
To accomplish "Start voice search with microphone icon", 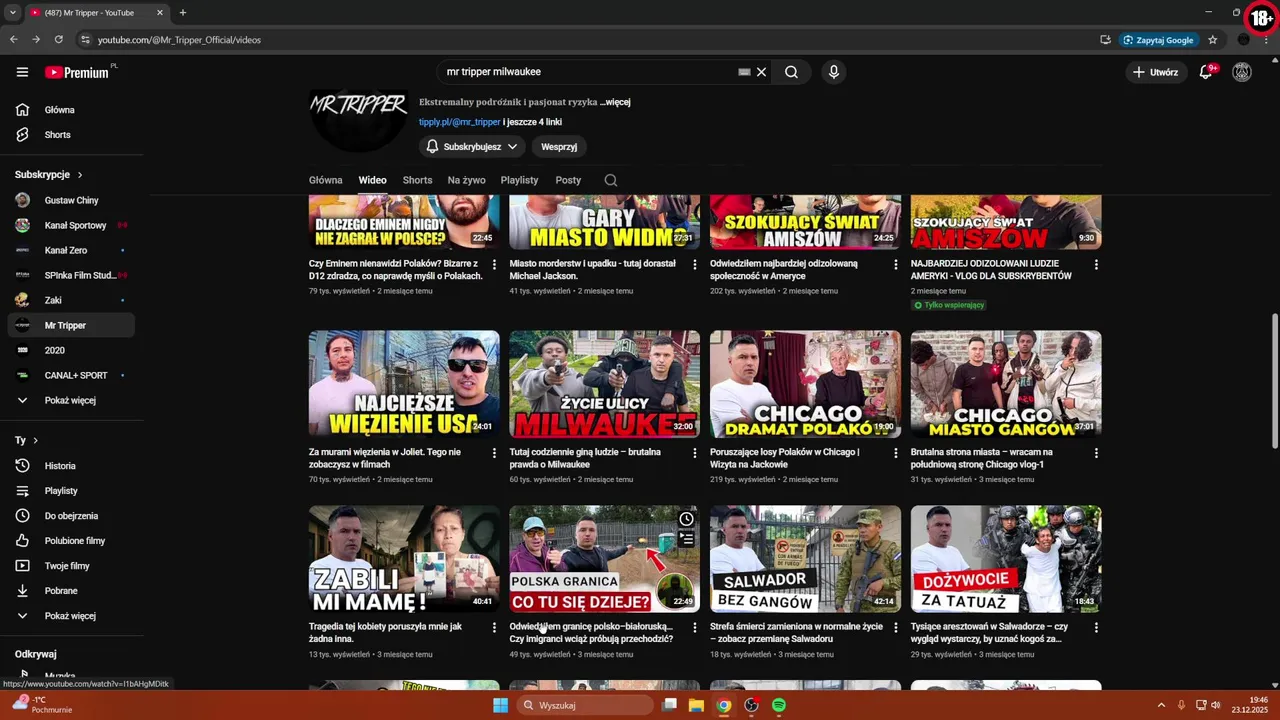I will 833,72.
